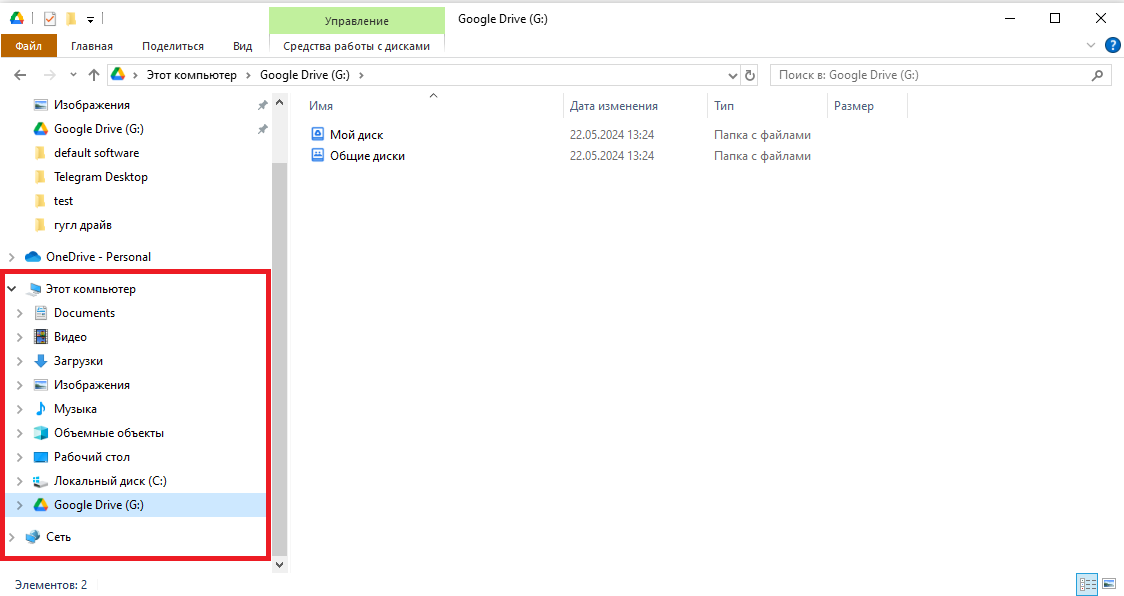The width and height of the screenshot is (1124, 596).
Task: Open the Файл menu
Action: (28, 46)
